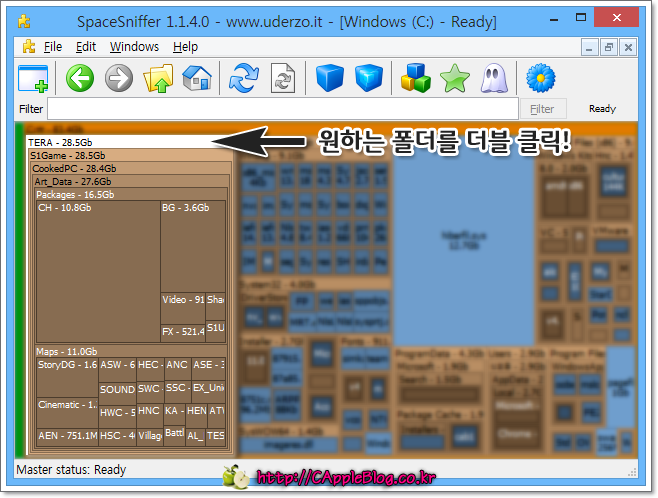This screenshot has width=658, height=498.
Task: Click the New view toolbar icon
Action: (33, 78)
